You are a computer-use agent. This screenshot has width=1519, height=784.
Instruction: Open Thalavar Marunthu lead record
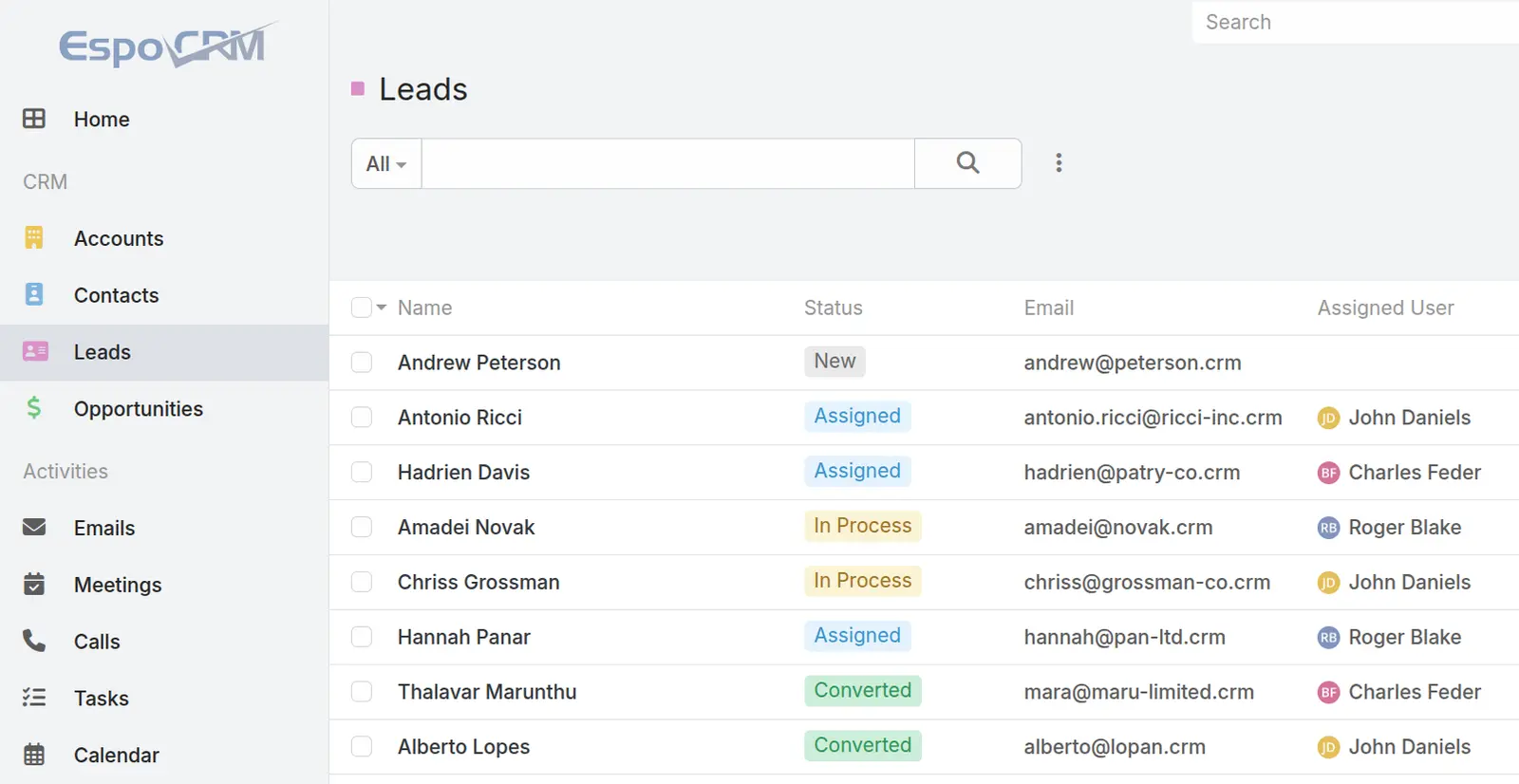(x=487, y=693)
